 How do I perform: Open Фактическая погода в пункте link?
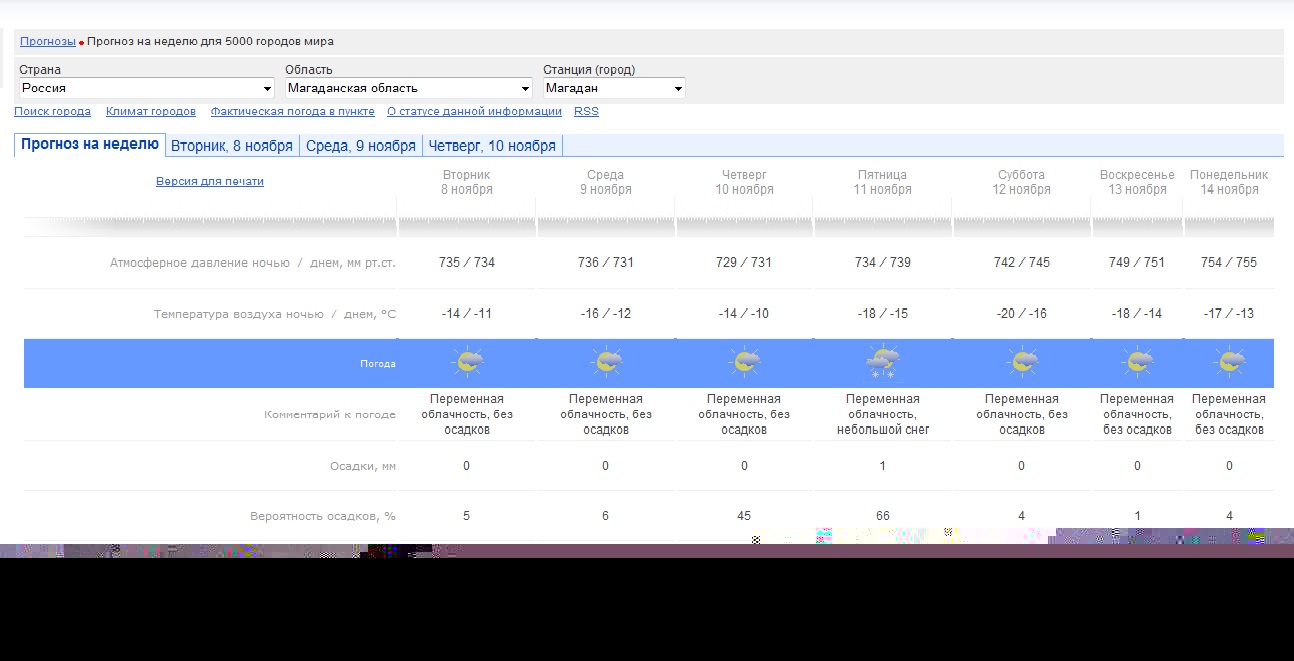tap(292, 111)
